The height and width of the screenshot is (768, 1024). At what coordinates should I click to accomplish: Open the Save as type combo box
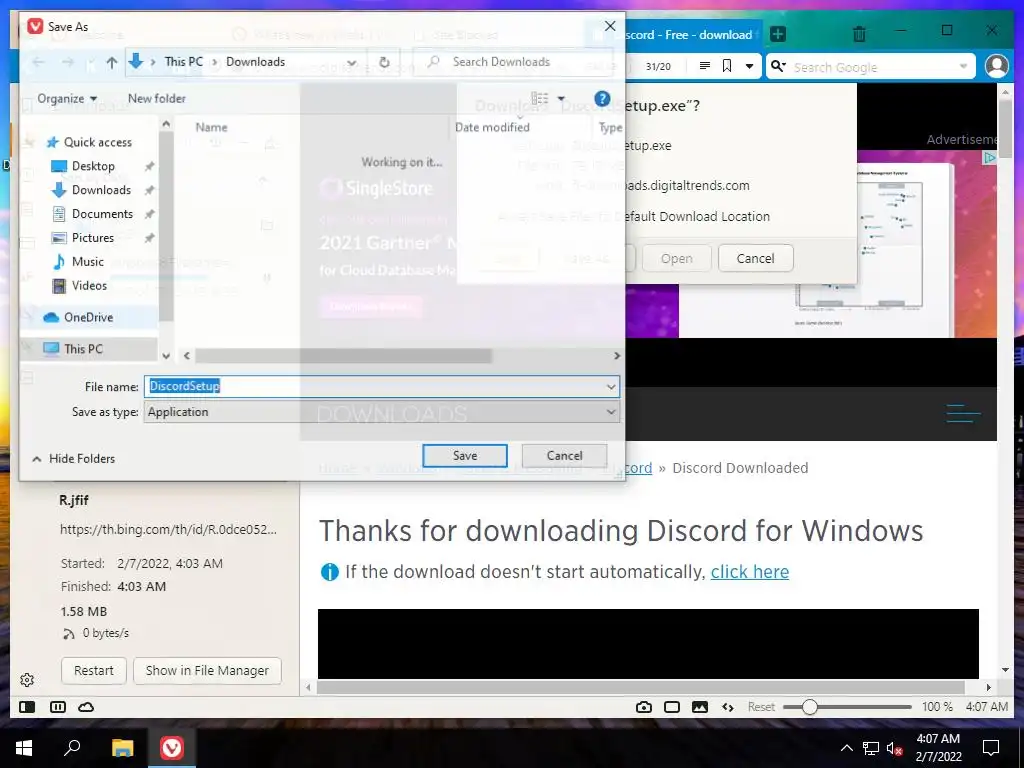(x=381, y=412)
